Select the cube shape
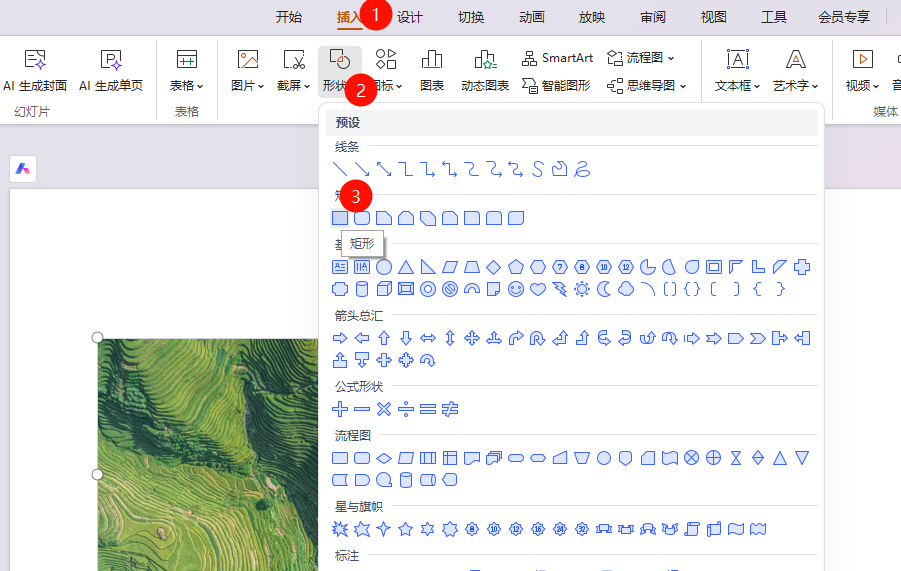 384,289
